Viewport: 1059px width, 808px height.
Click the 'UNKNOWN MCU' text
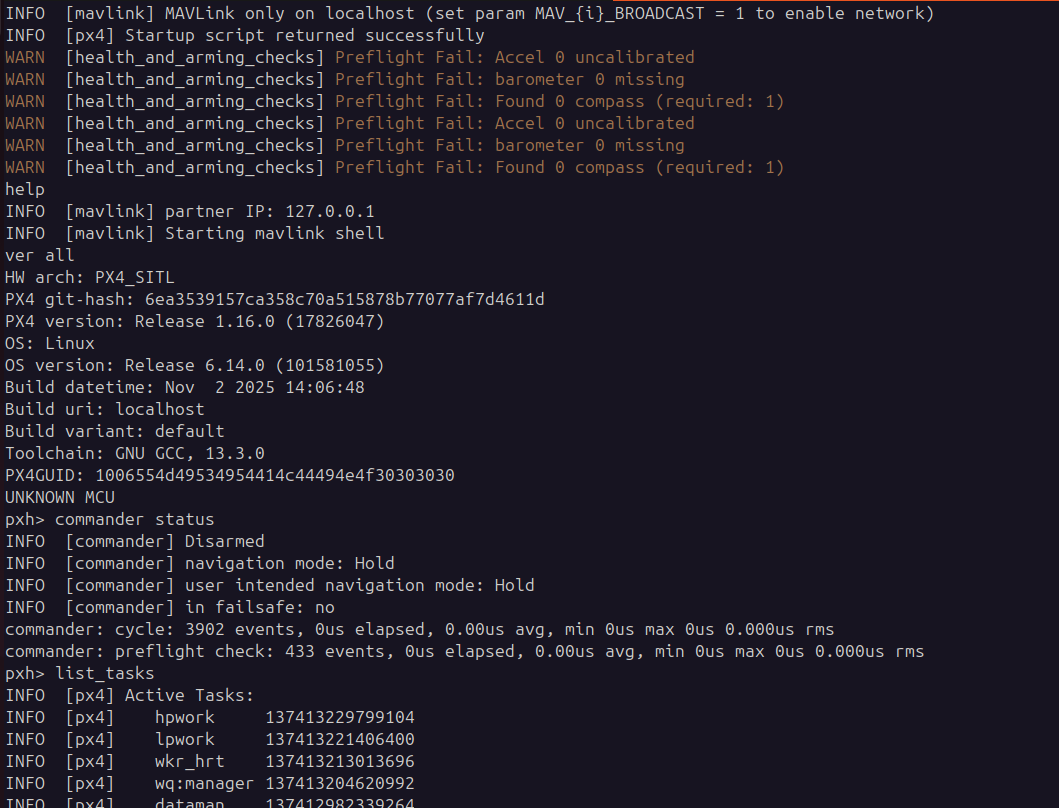click(x=59, y=498)
